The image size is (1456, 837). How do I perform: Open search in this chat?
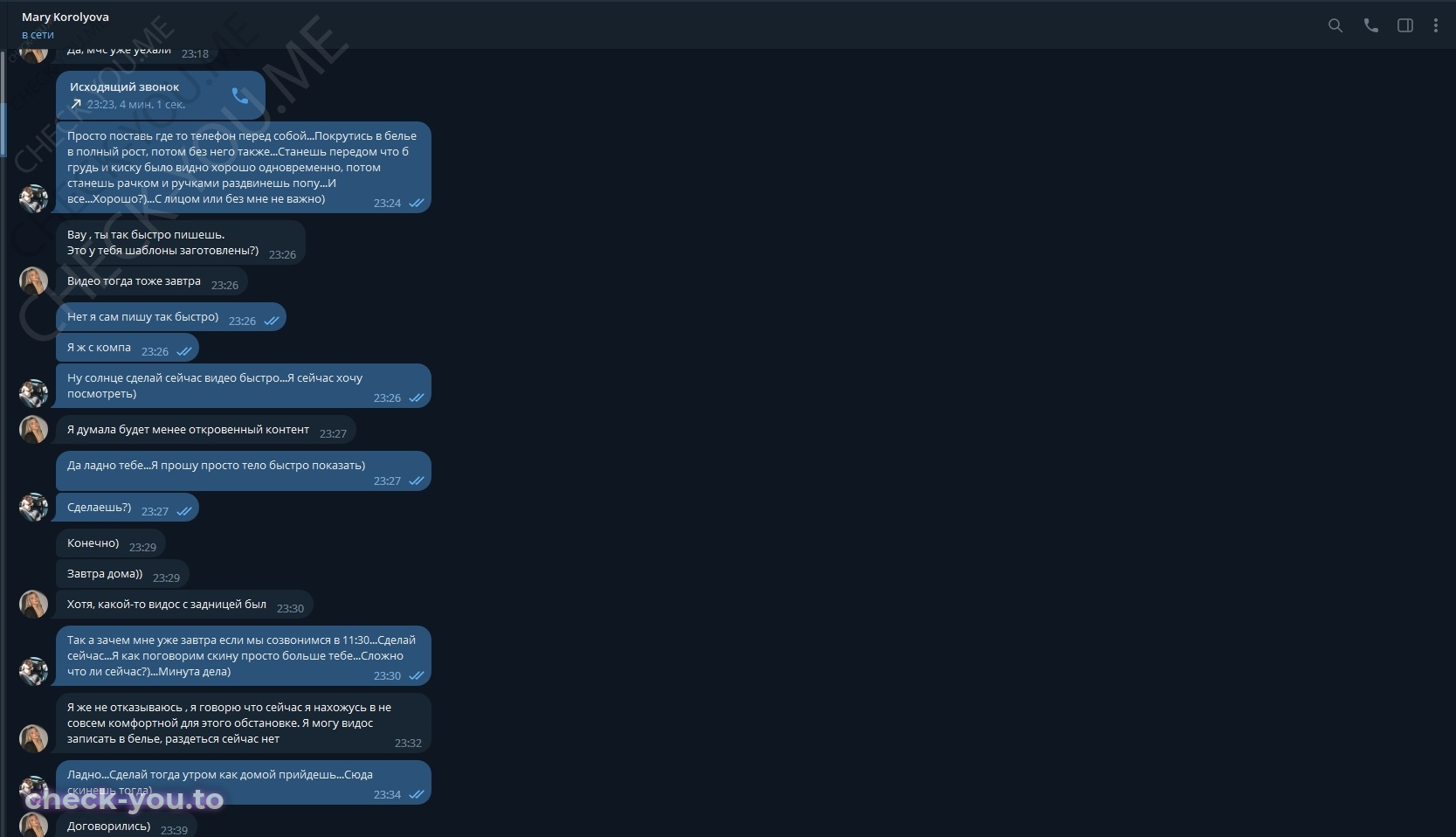(1335, 25)
